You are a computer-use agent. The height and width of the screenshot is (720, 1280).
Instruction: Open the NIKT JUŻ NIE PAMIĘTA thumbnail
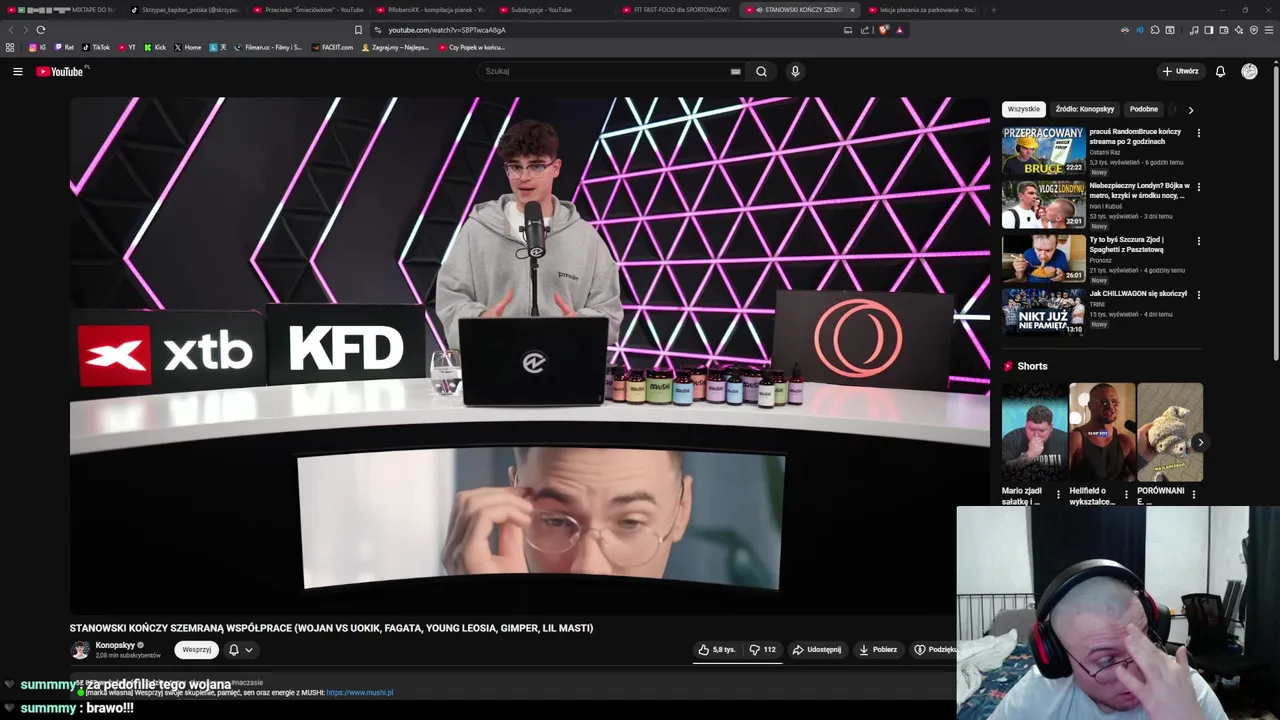[x=1043, y=313]
